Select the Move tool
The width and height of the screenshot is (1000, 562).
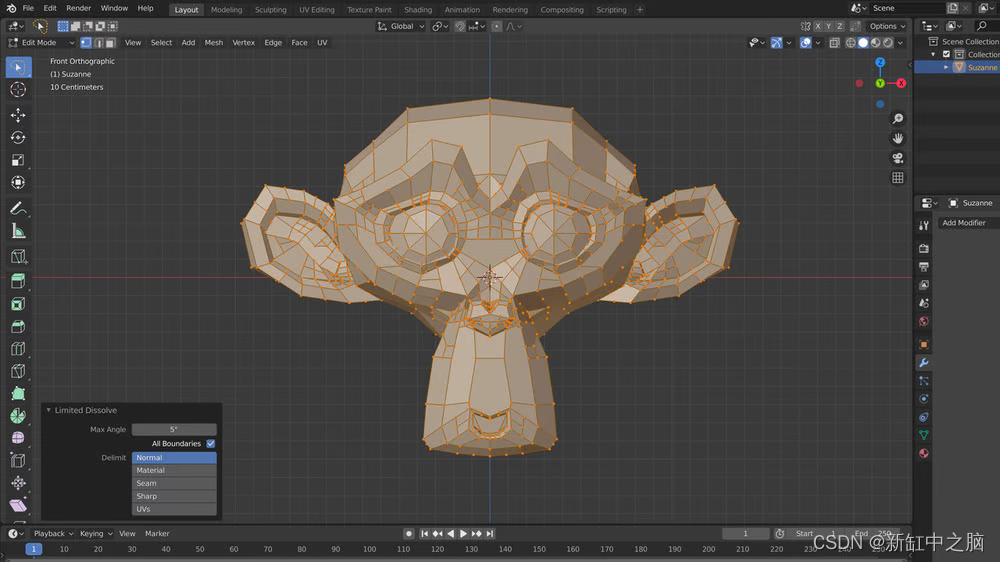(18, 115)
